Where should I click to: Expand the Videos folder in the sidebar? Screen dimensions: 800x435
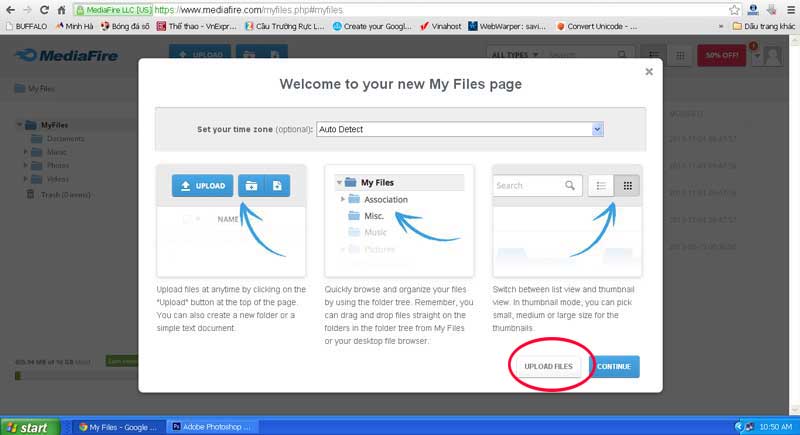pos(26,179)
